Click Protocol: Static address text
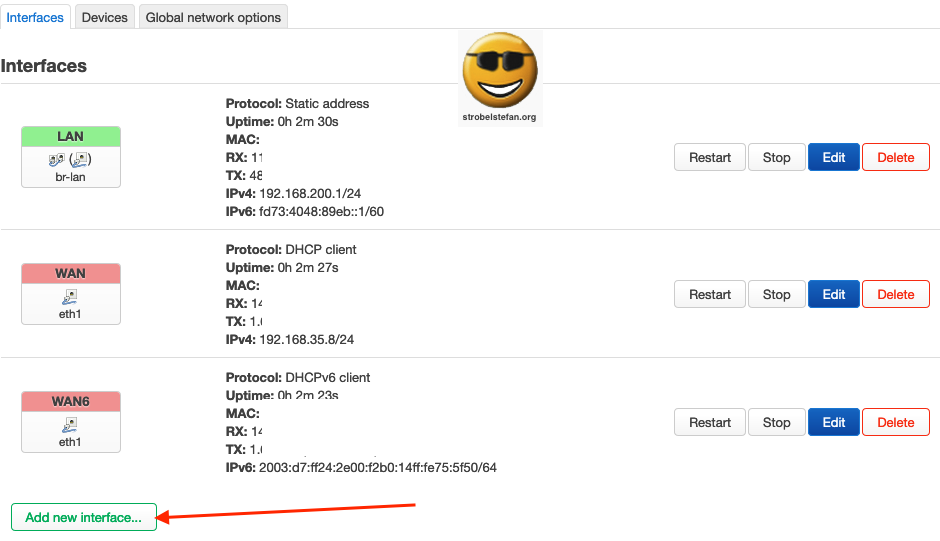The image size is (940, 541). pyautogui.click(x=297, y=103)
